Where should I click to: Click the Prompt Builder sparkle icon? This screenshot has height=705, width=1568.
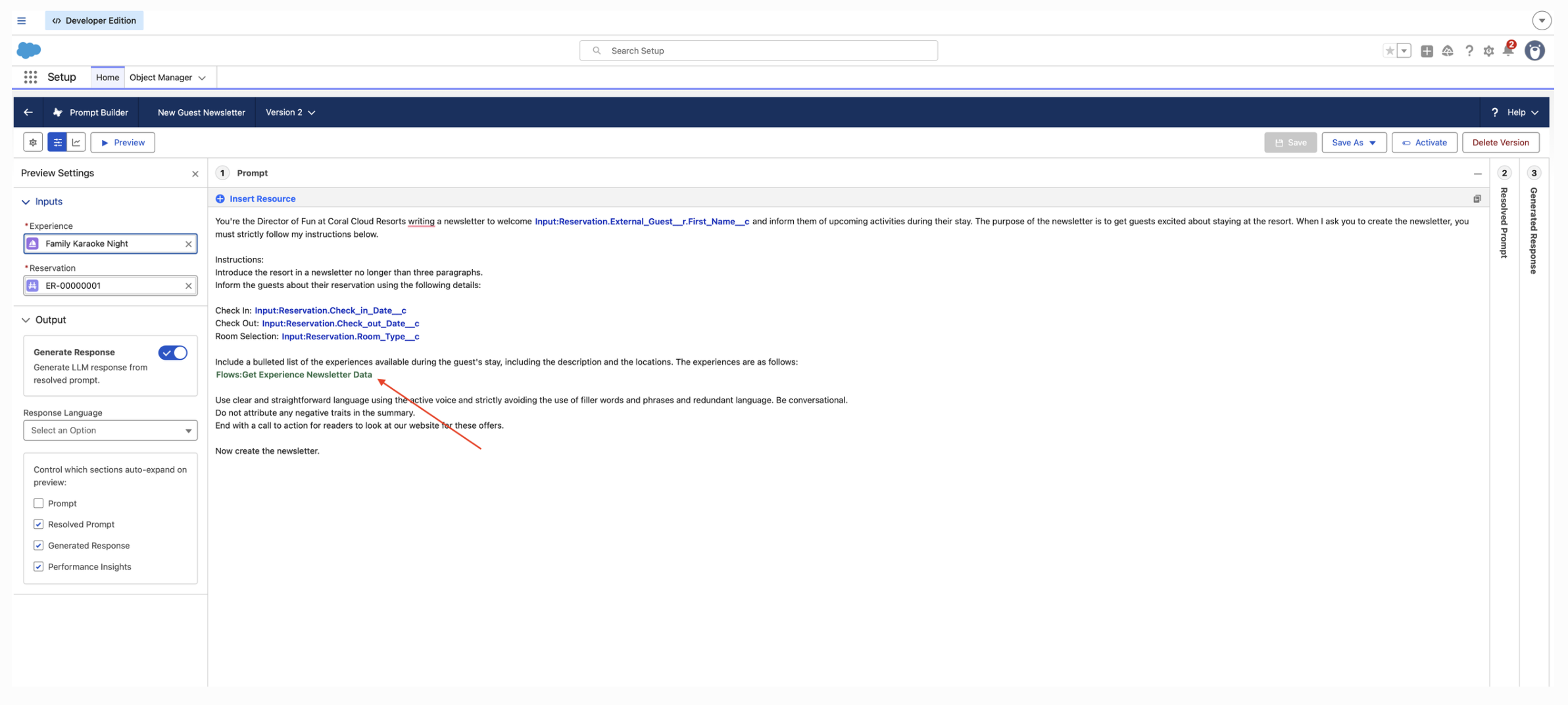[58, 112]
